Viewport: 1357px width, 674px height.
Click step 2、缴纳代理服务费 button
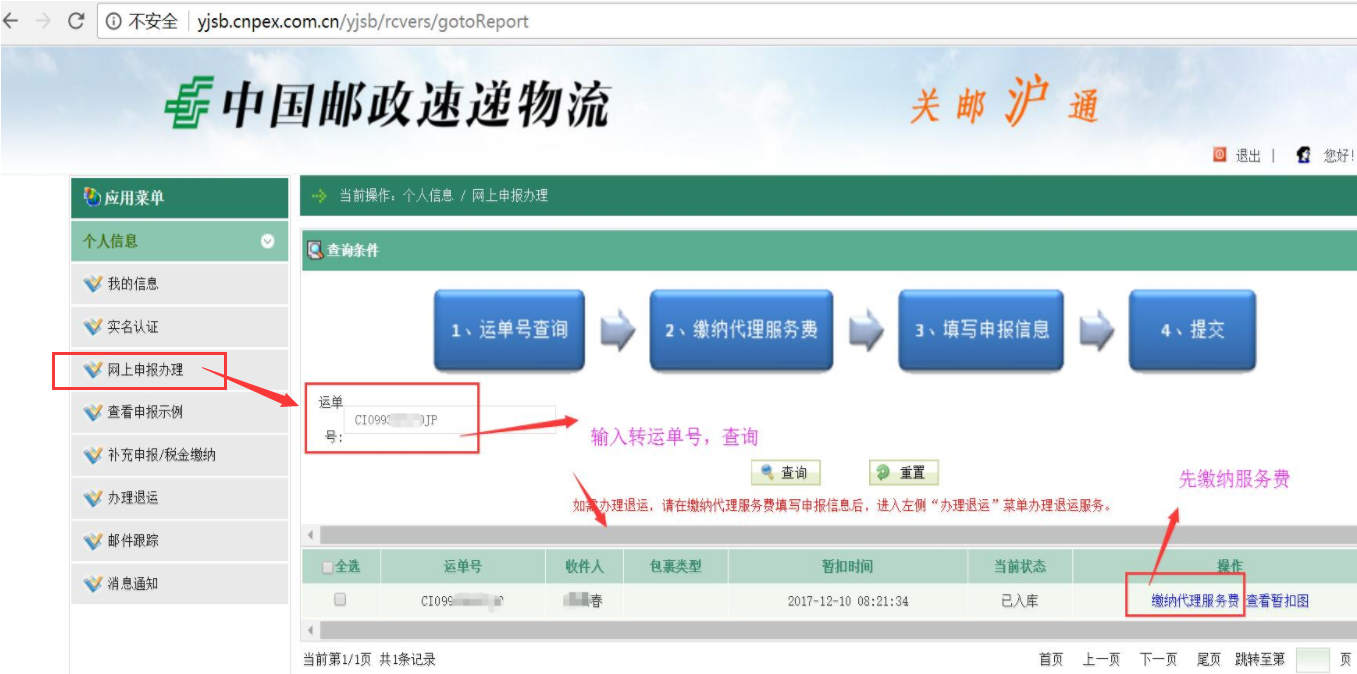(x=741, y=330)
